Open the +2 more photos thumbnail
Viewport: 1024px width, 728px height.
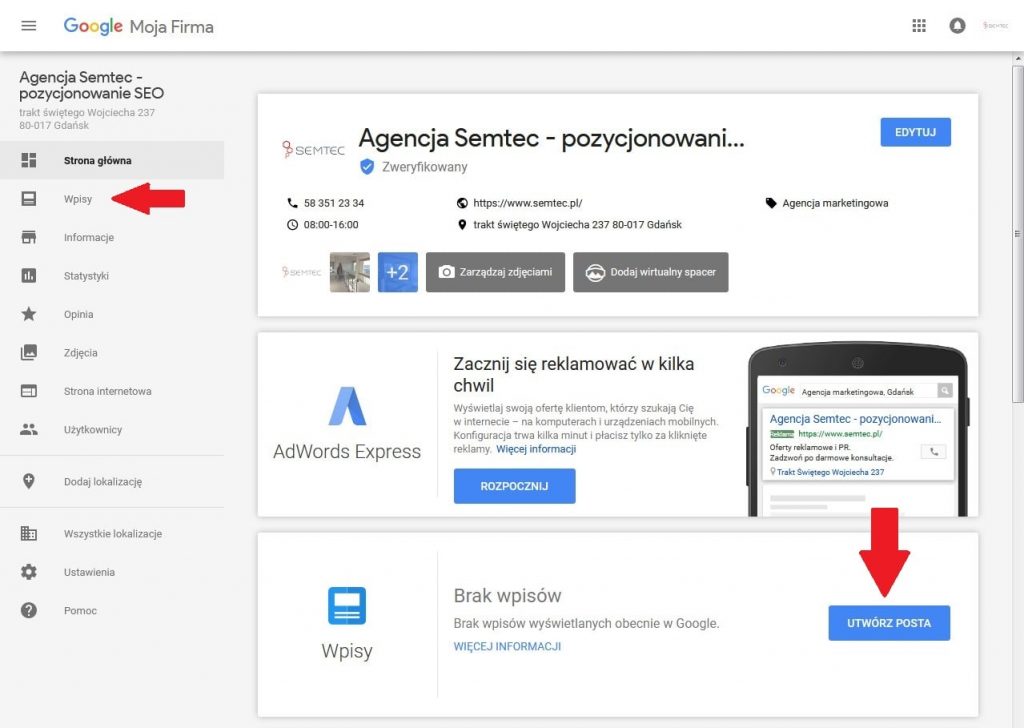pos(398,272)
